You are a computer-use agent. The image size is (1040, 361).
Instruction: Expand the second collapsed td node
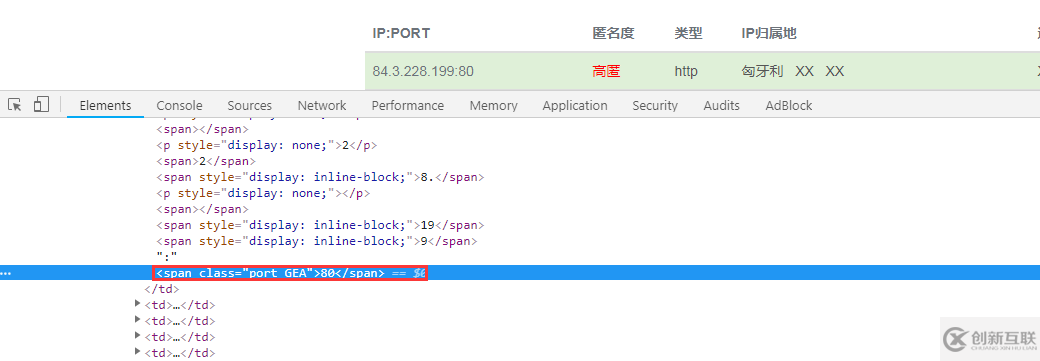coord(138,320)
